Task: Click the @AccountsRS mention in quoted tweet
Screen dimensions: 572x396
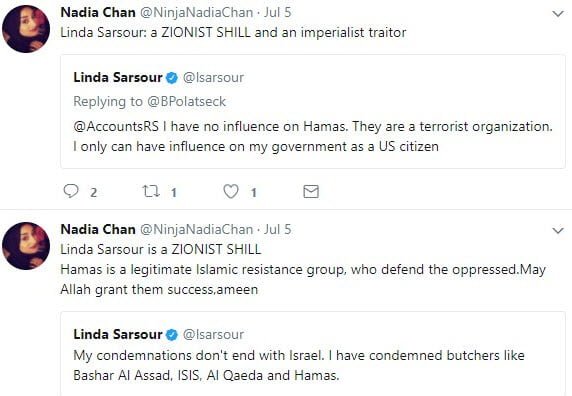Action: pos(116,127)
